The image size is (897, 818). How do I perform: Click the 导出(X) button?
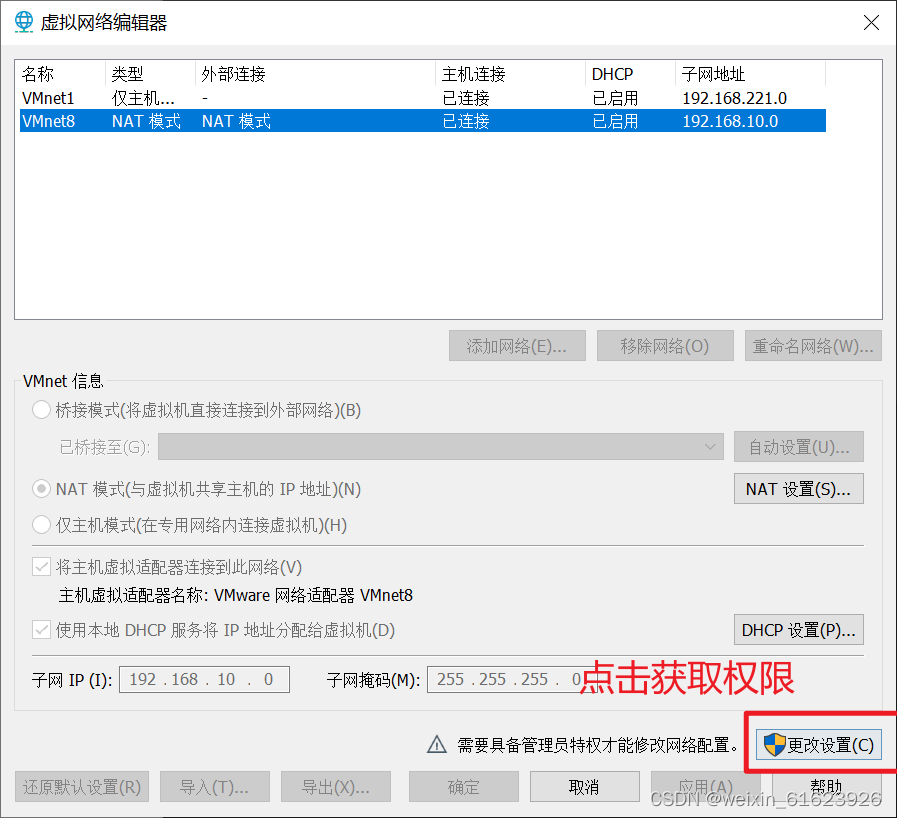pos(336,787)
